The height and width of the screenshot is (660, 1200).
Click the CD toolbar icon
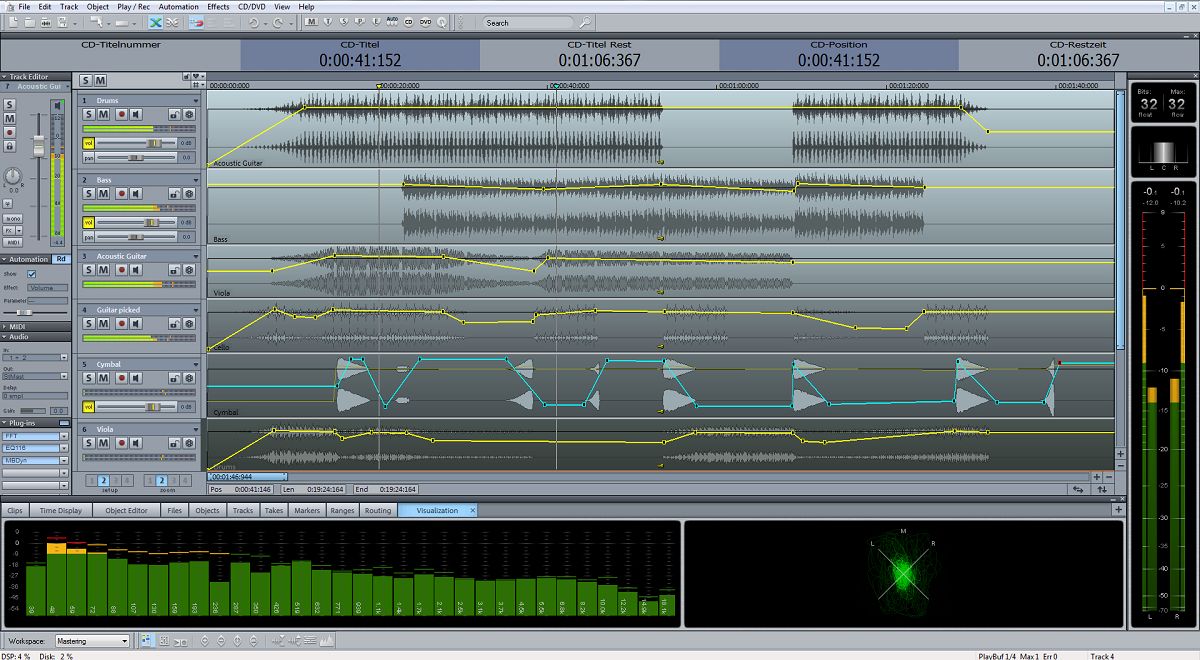tap(408, 21)
